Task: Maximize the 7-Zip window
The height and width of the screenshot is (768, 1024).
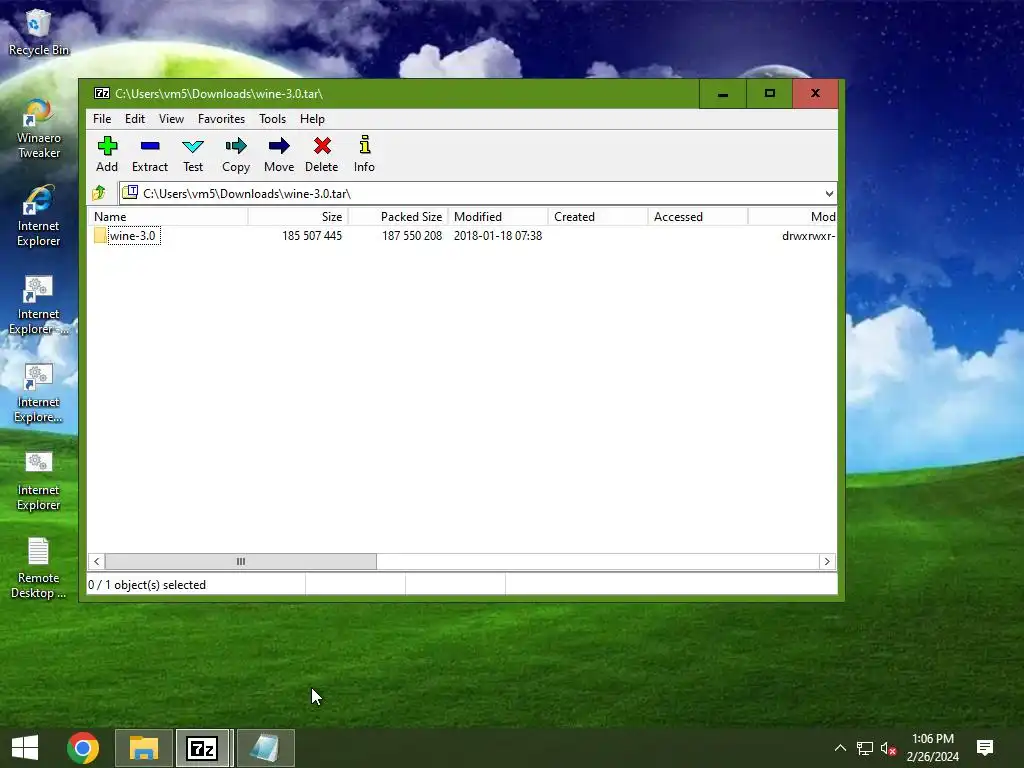Action: coord(769,94)
